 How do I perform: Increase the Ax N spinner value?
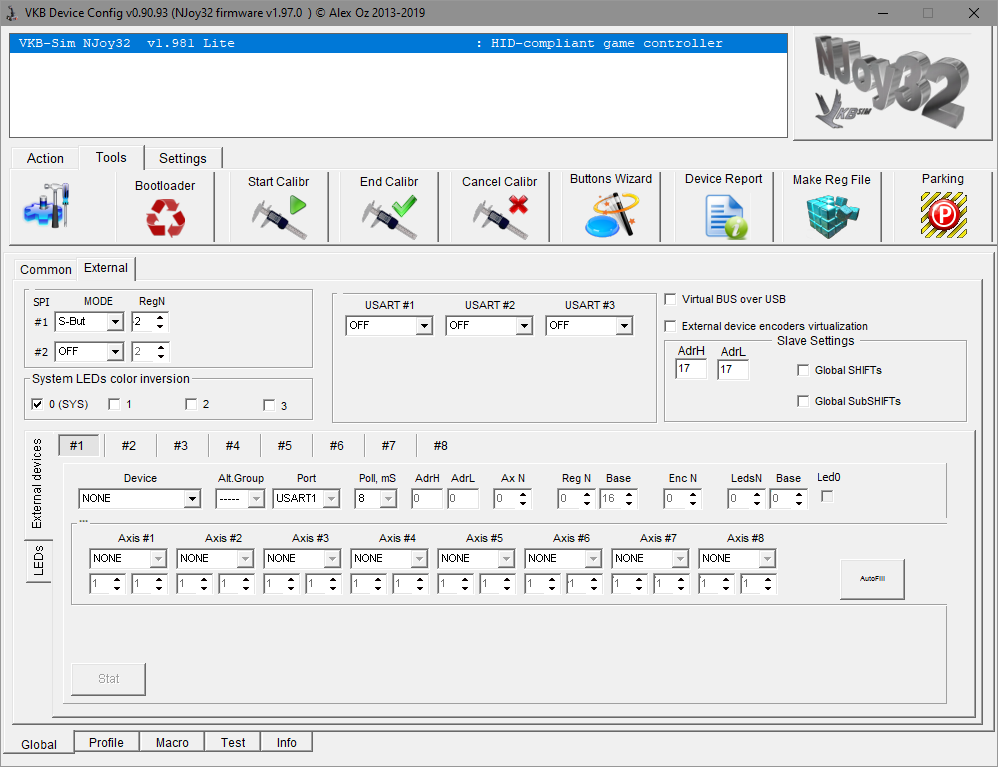523,494
